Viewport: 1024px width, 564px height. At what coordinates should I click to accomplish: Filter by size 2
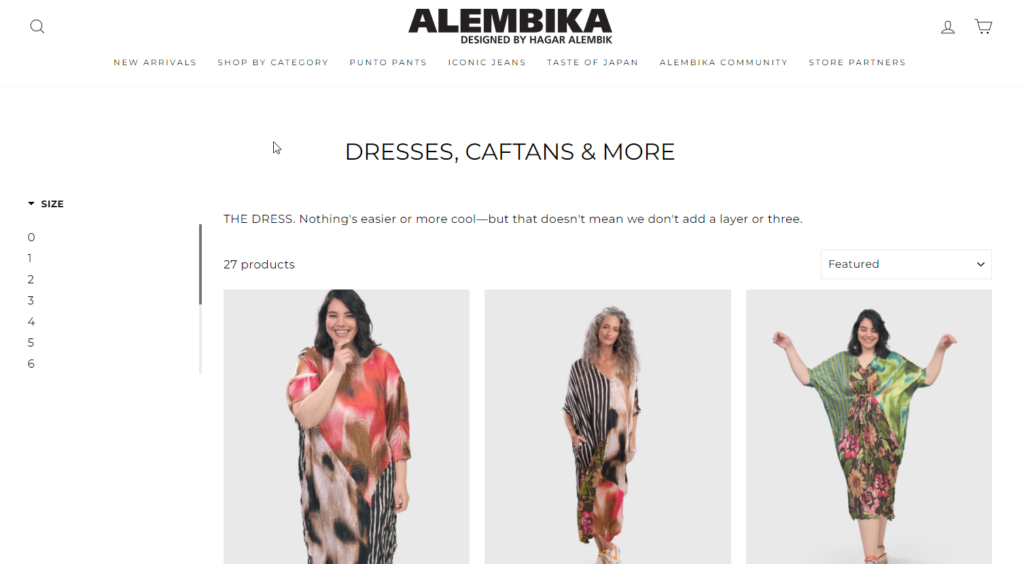tap(31, 279)
